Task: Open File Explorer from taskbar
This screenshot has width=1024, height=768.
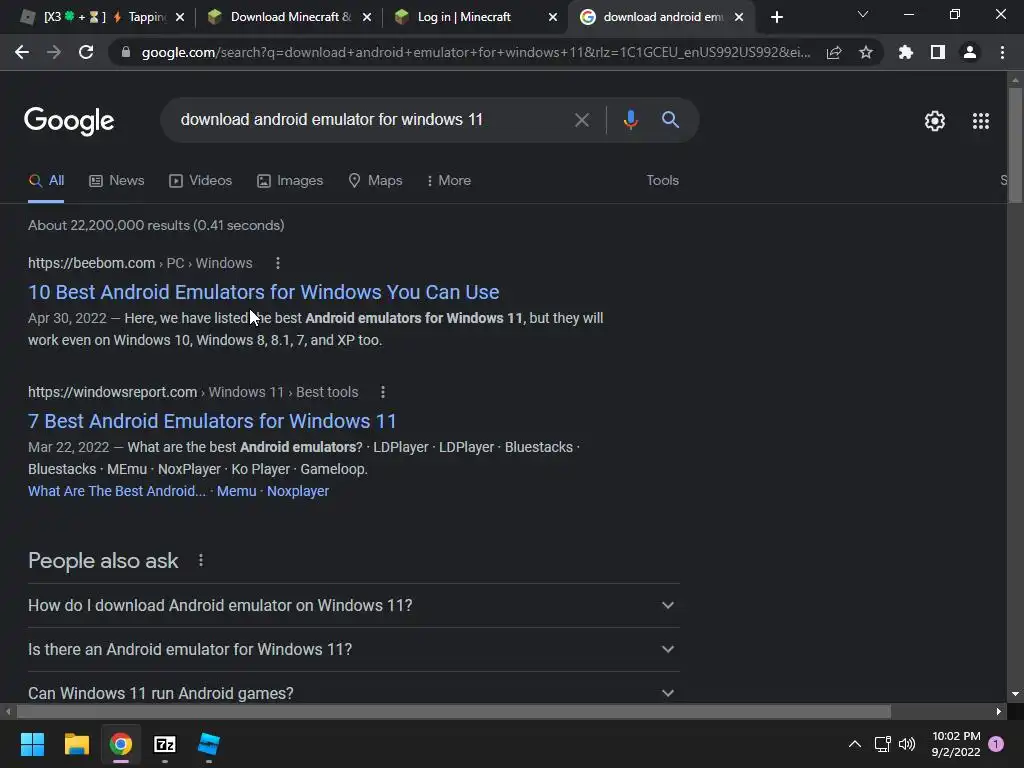Action: click(x=76, y=744)
